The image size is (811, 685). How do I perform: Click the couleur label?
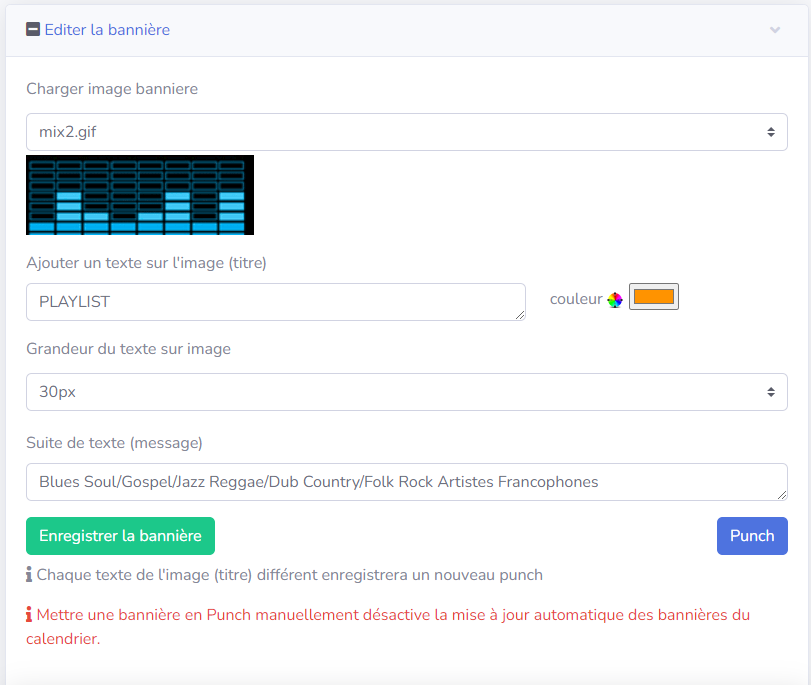(x=576, y=299)
